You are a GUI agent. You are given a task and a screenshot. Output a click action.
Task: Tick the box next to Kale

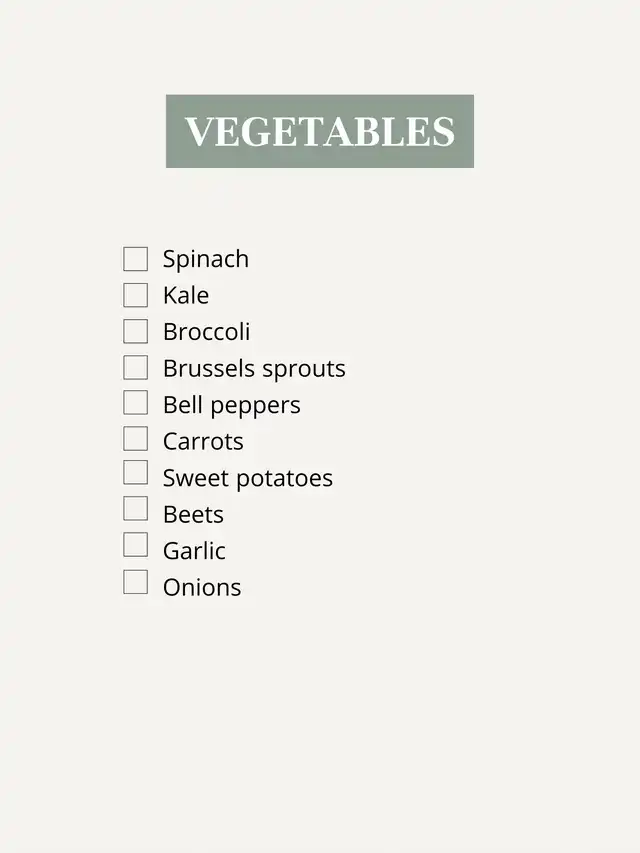[x=136, y=295]
